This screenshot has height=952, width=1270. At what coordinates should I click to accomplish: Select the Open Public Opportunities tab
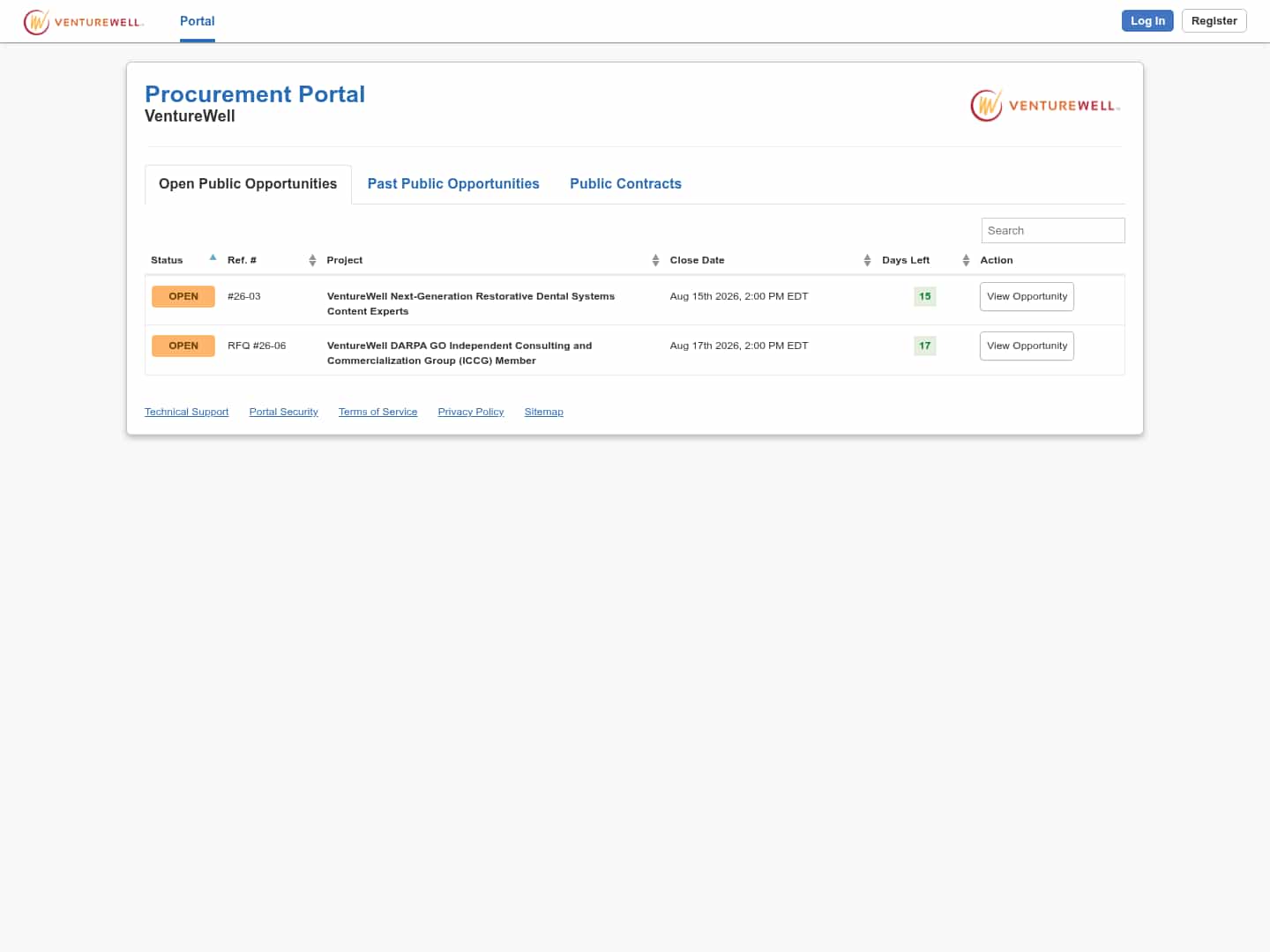pos(248,184)
